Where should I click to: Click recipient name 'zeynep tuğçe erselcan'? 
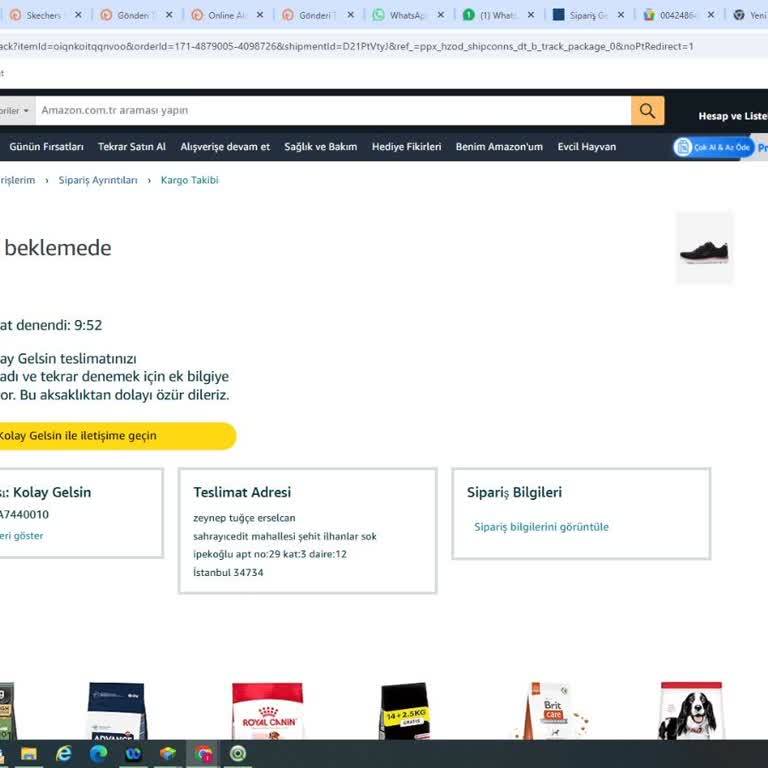[244, 518]
